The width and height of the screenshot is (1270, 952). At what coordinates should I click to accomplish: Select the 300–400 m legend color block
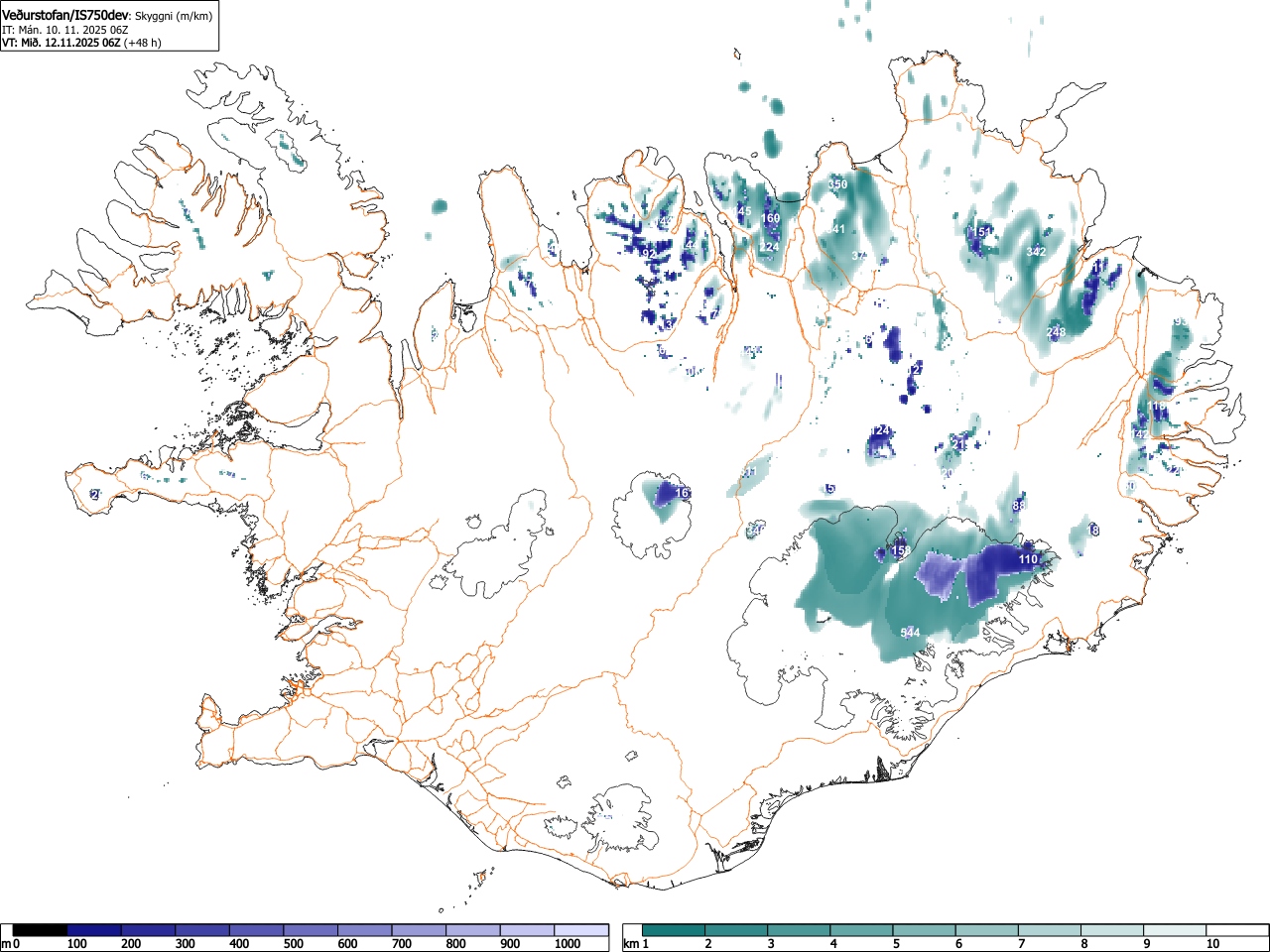pyautogui.click(x=202, y=930)
